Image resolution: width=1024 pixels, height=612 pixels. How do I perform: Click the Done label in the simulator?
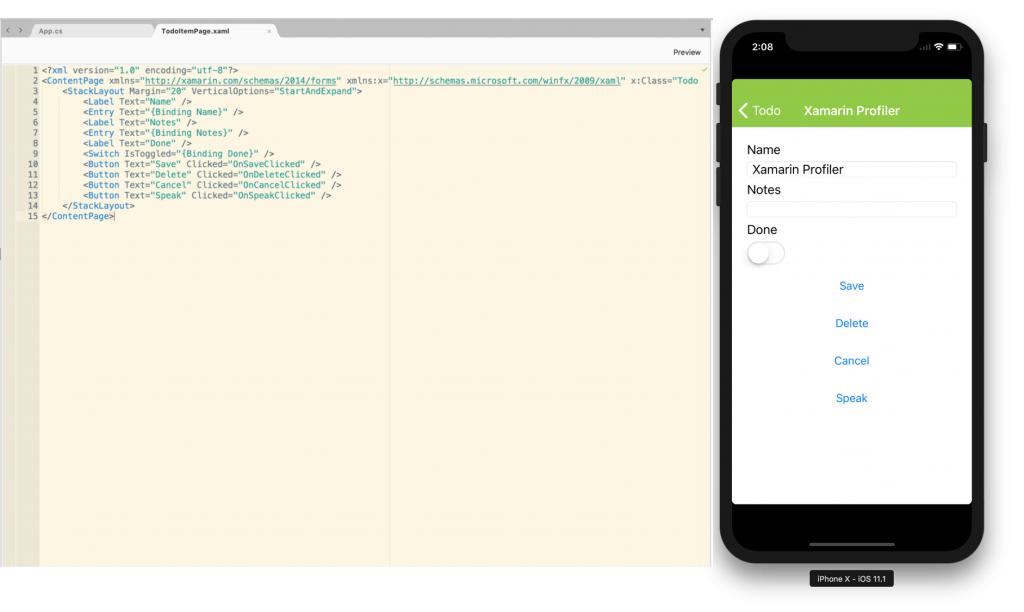(x=761, y=229)
